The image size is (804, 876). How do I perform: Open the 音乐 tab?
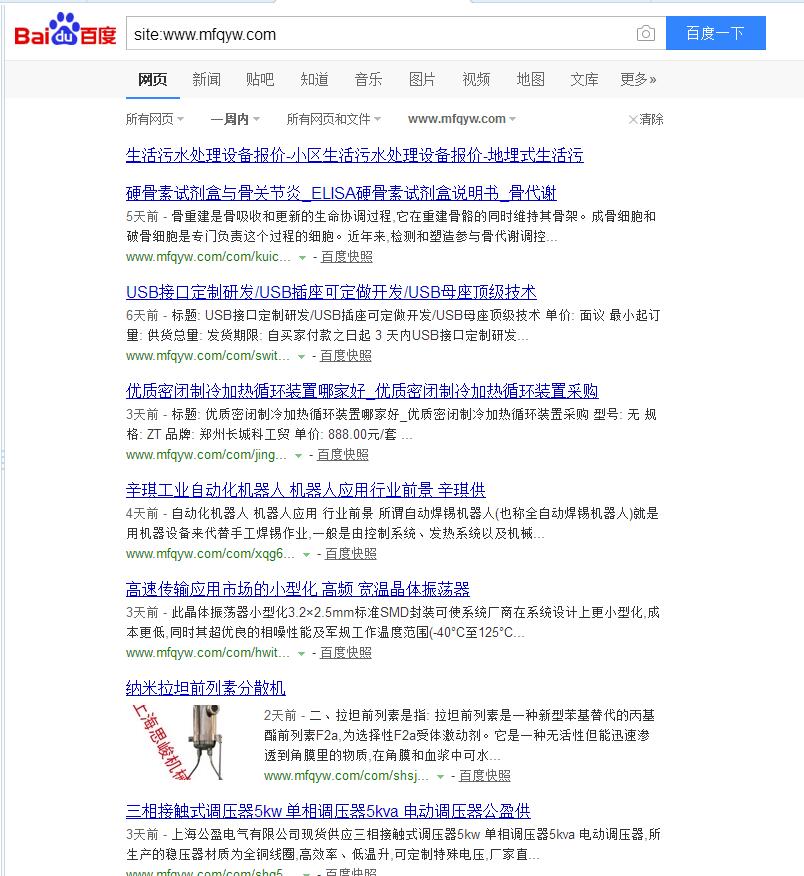pos(368,79)
